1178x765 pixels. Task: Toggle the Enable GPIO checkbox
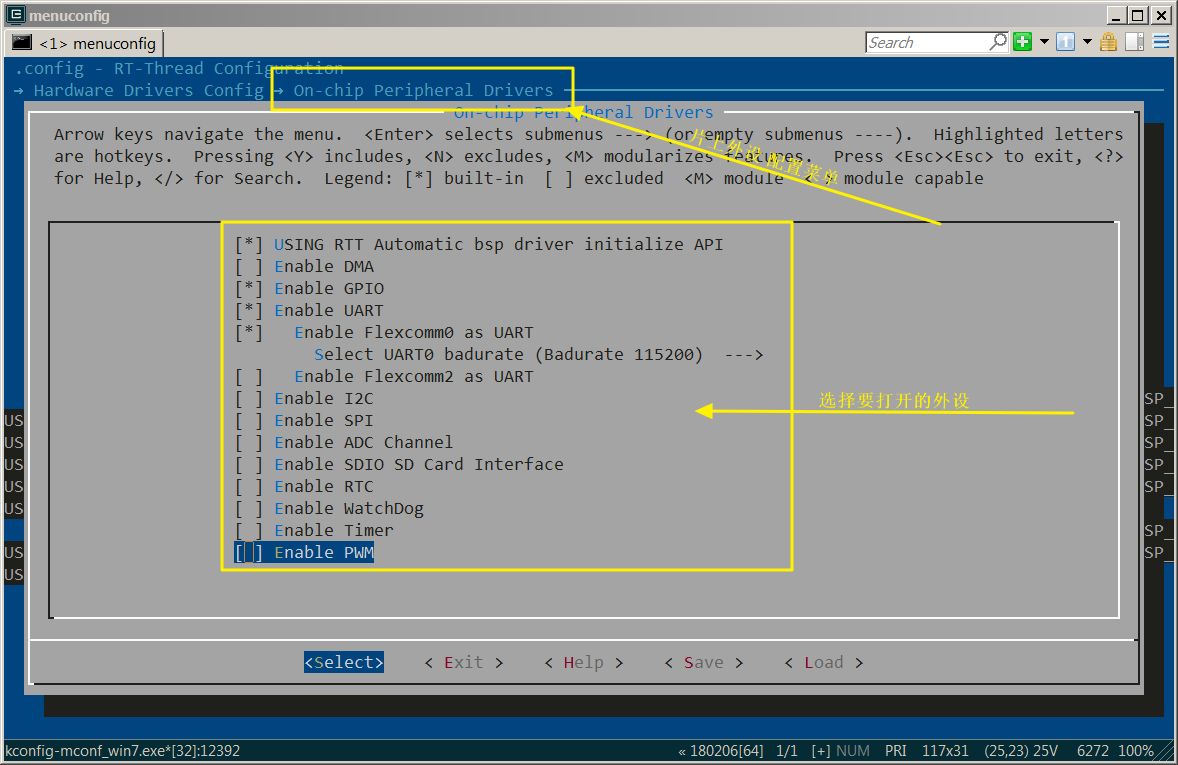click(x=248, y=289)
